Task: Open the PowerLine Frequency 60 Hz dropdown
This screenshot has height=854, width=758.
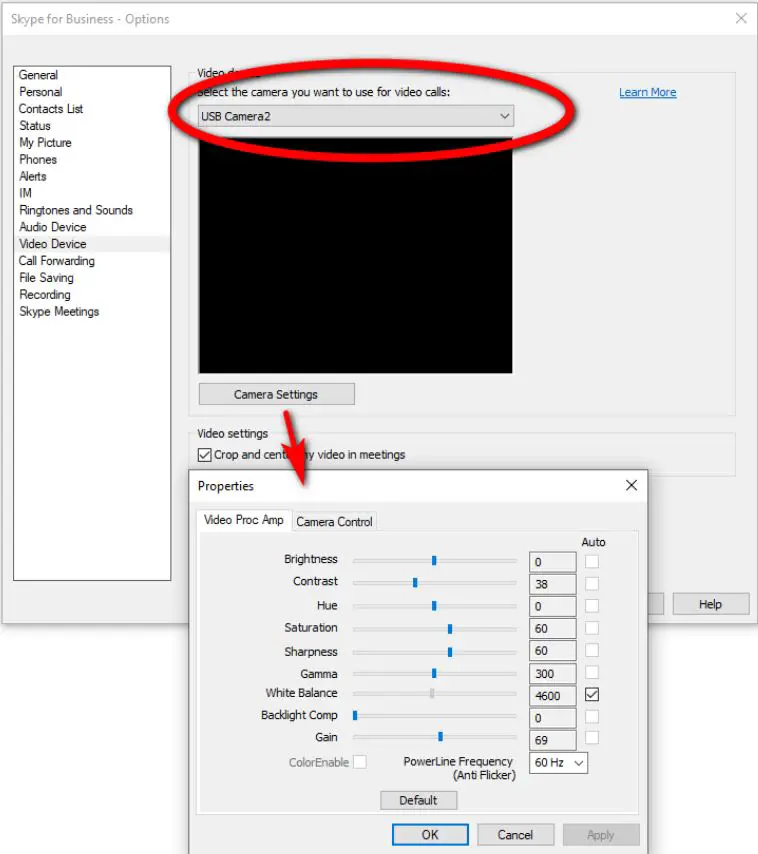Action: 559,762
